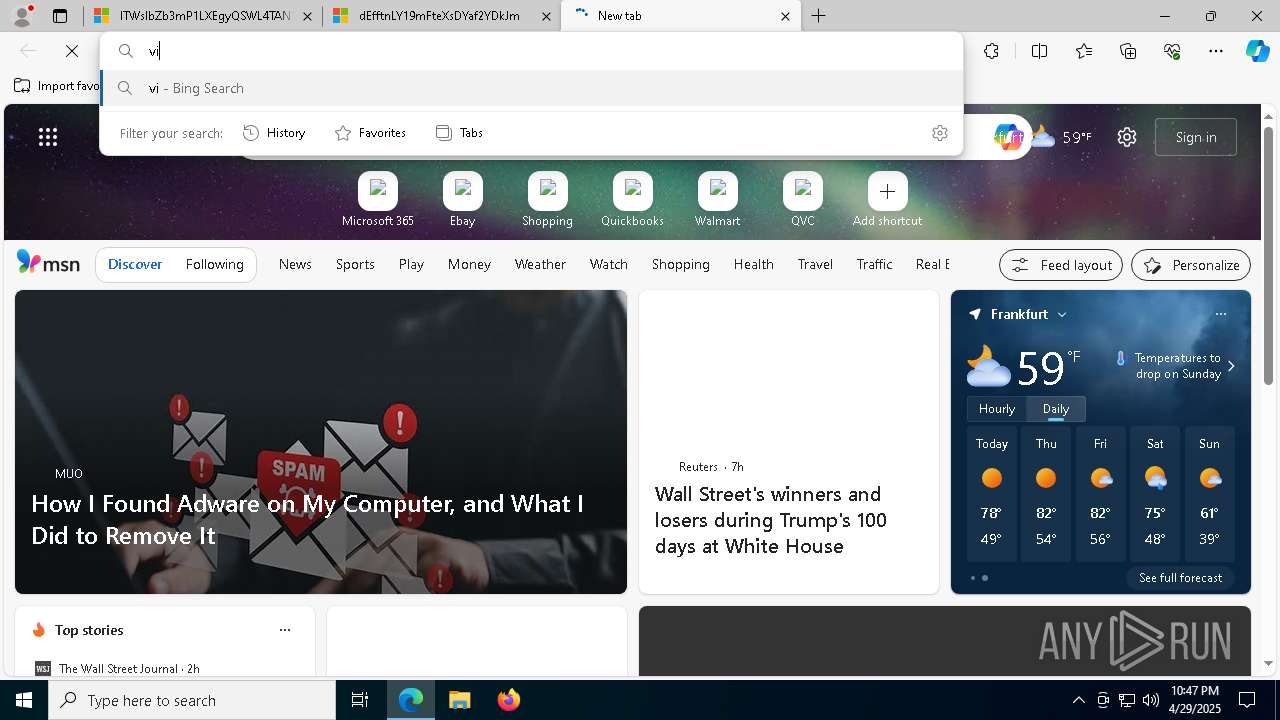Open the Sports category

click(355, 264)
